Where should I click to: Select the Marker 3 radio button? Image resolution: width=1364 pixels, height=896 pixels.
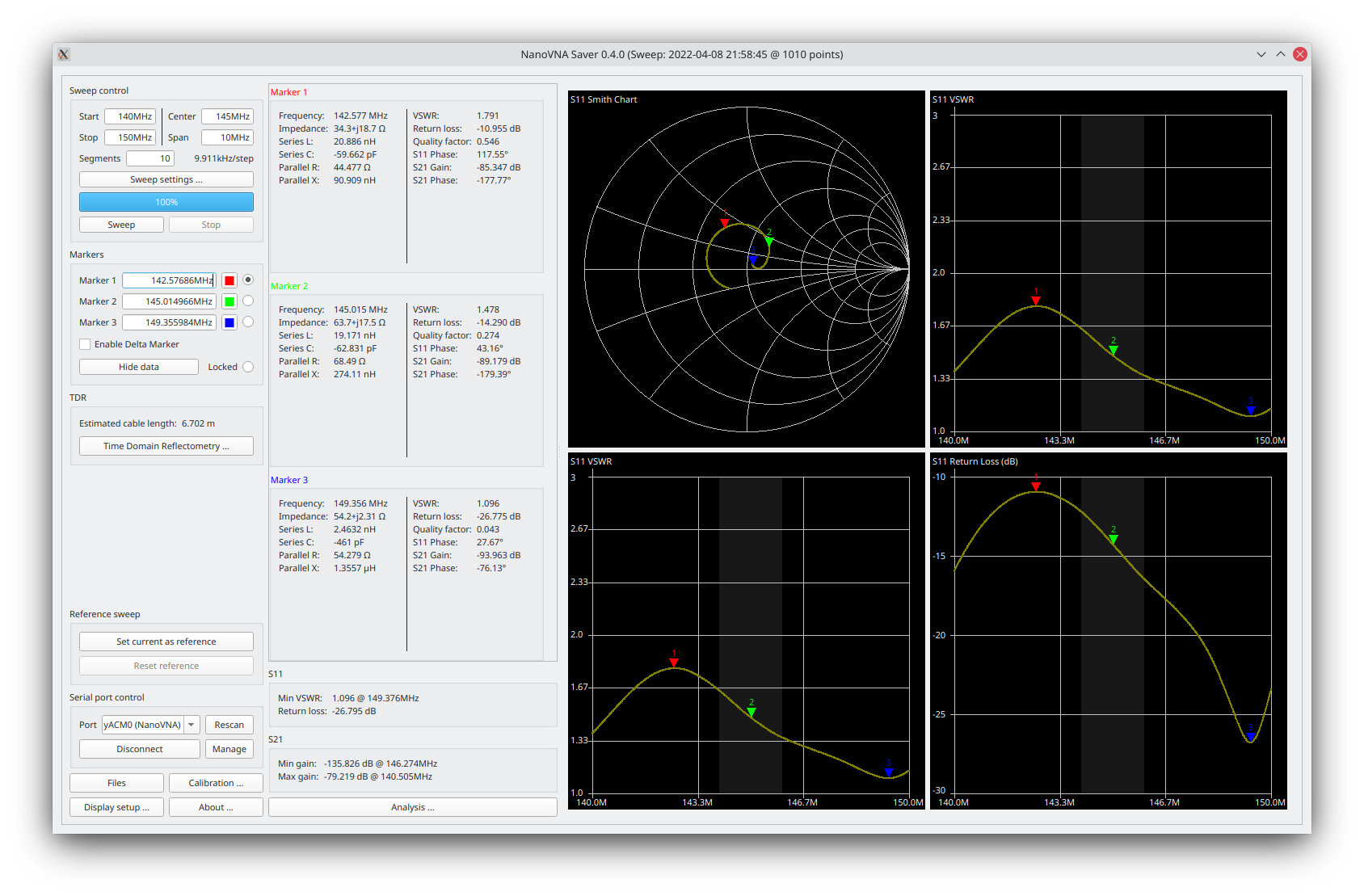click(248, 322)
